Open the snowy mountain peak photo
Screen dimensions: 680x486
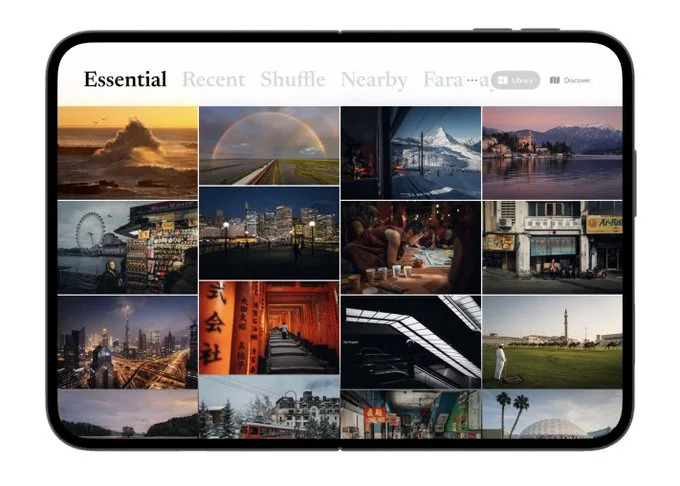[x=411, y=153]
